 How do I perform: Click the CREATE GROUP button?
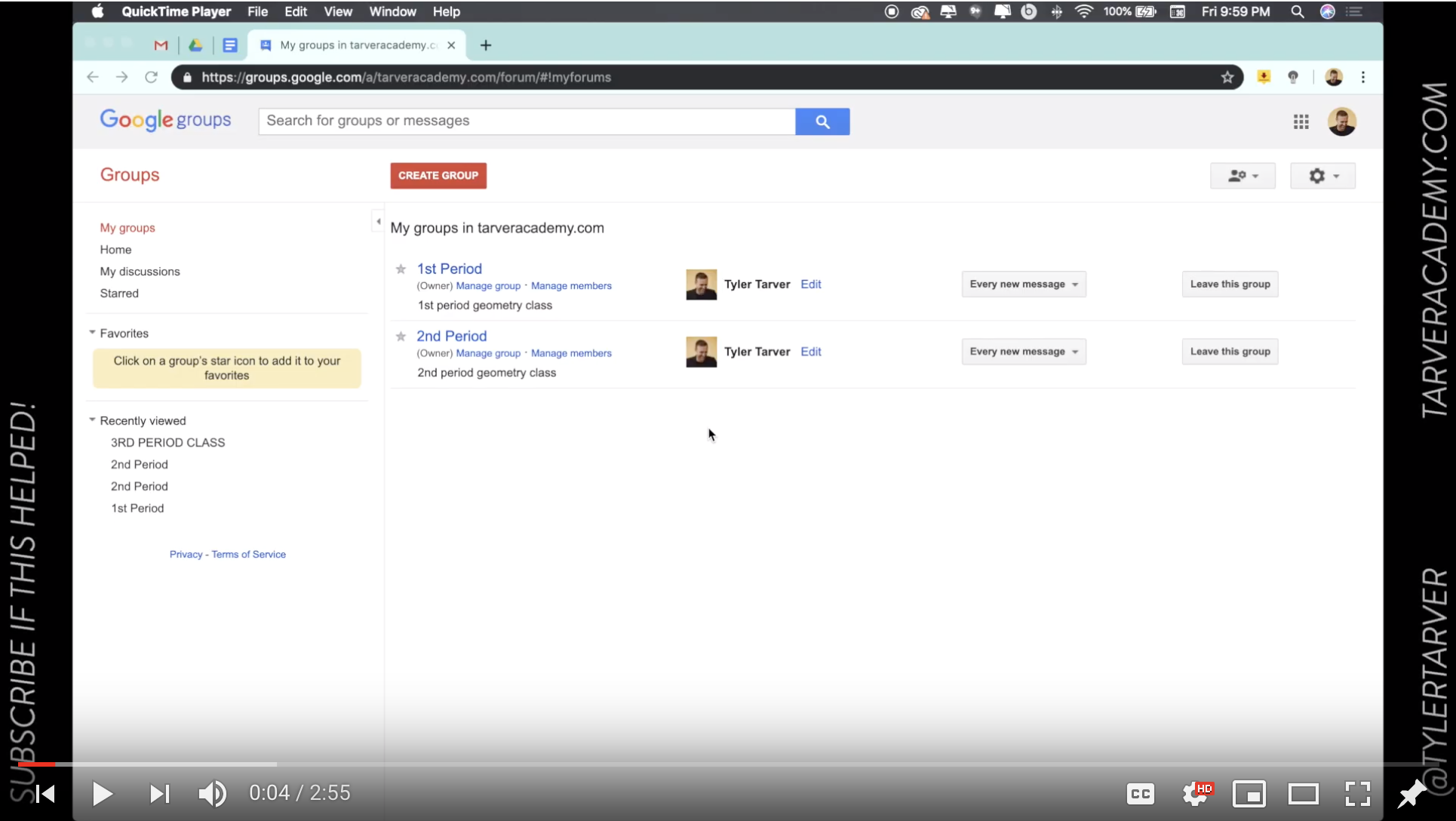[438, 175]
